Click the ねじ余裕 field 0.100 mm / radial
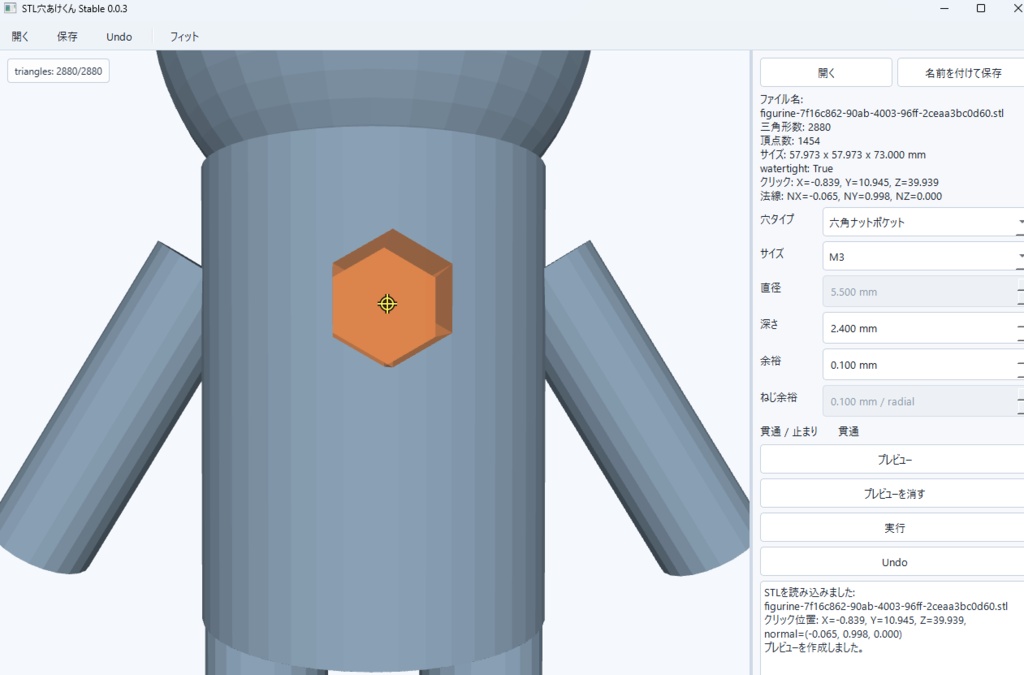 click(923, 401)
